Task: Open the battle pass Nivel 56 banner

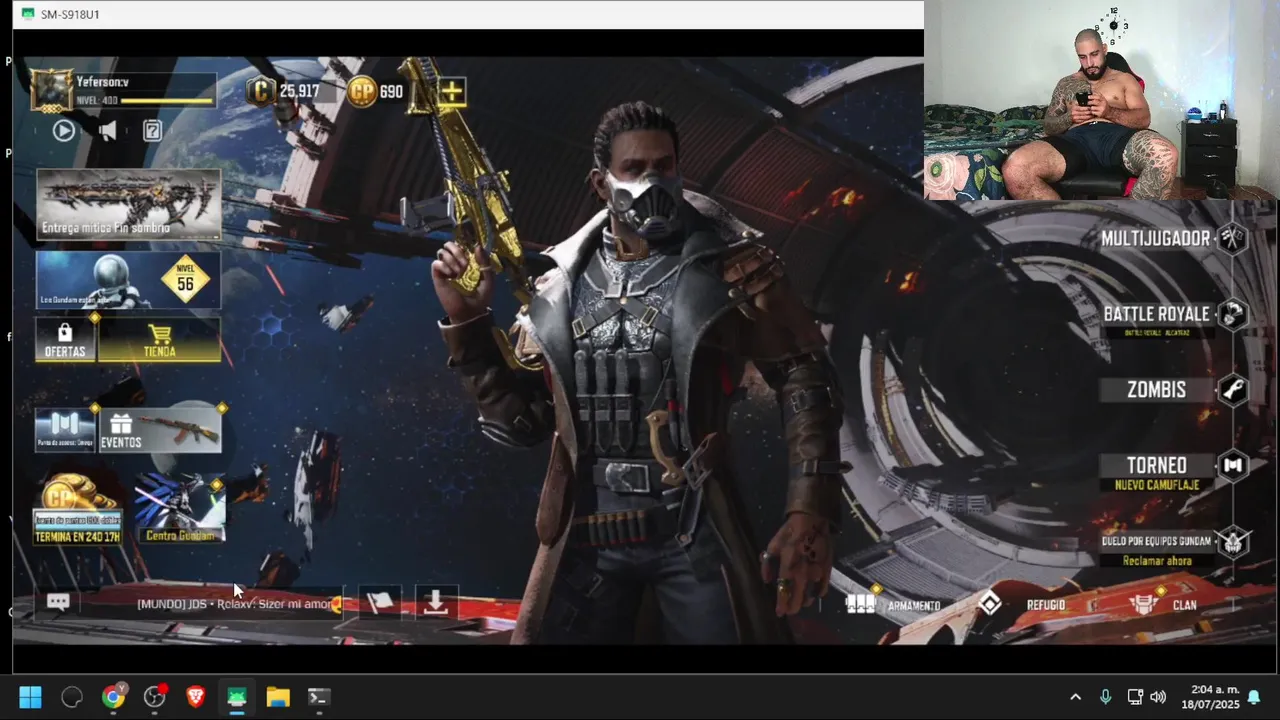Action: (129, 280)
